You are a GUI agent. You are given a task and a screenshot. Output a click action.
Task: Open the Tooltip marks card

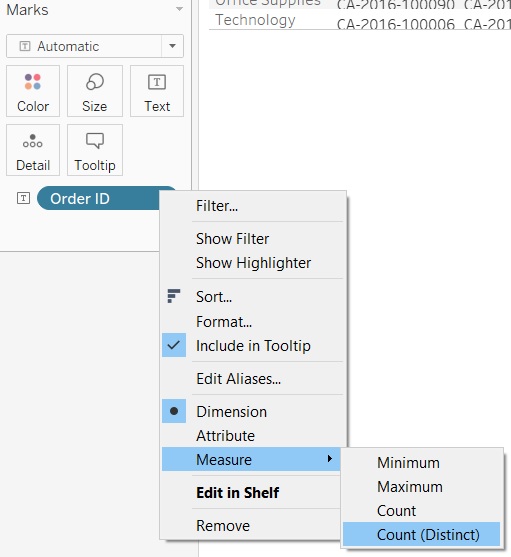coord(95,150)
